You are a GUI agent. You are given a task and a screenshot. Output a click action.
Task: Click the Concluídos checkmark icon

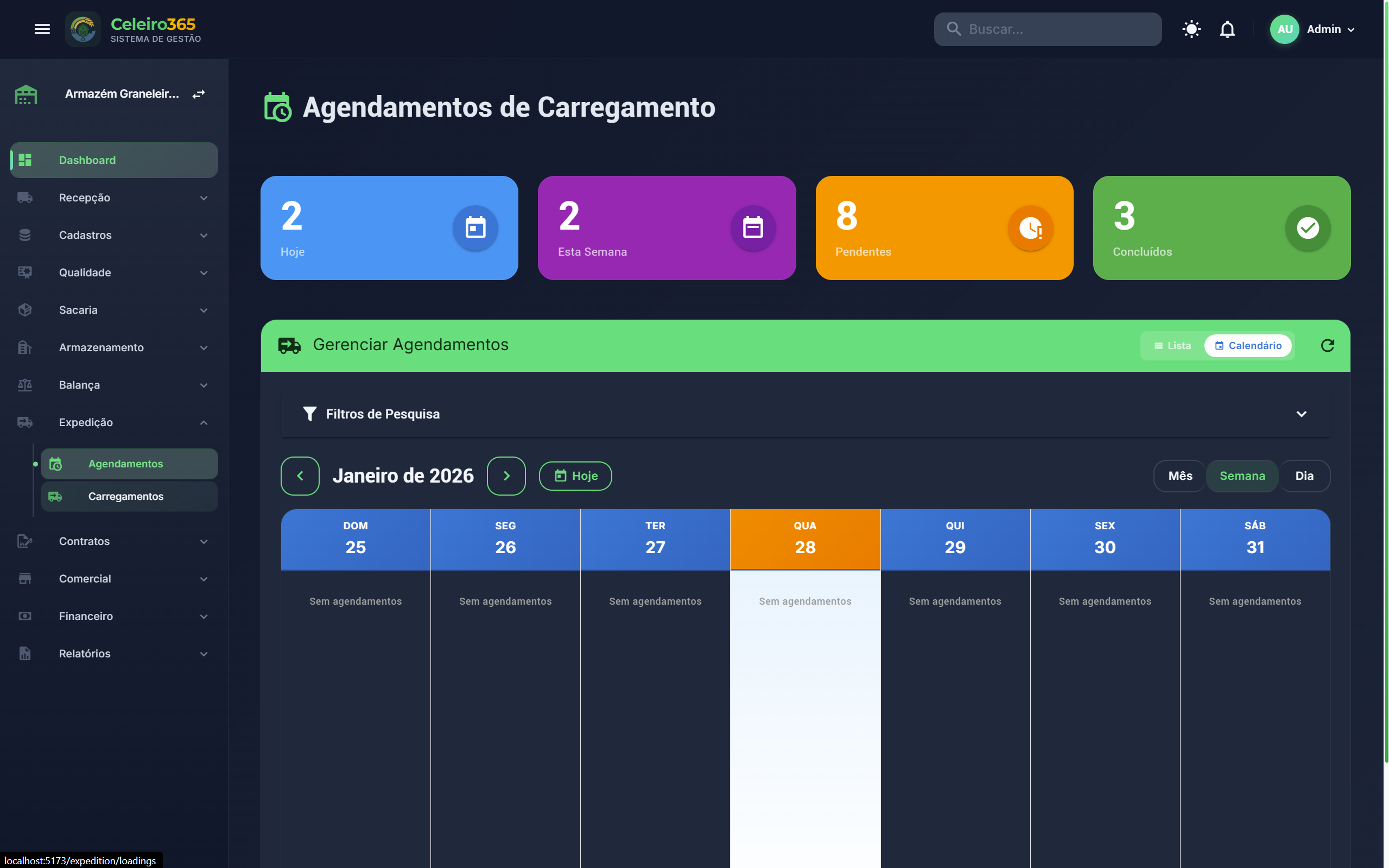(1308, 228)
